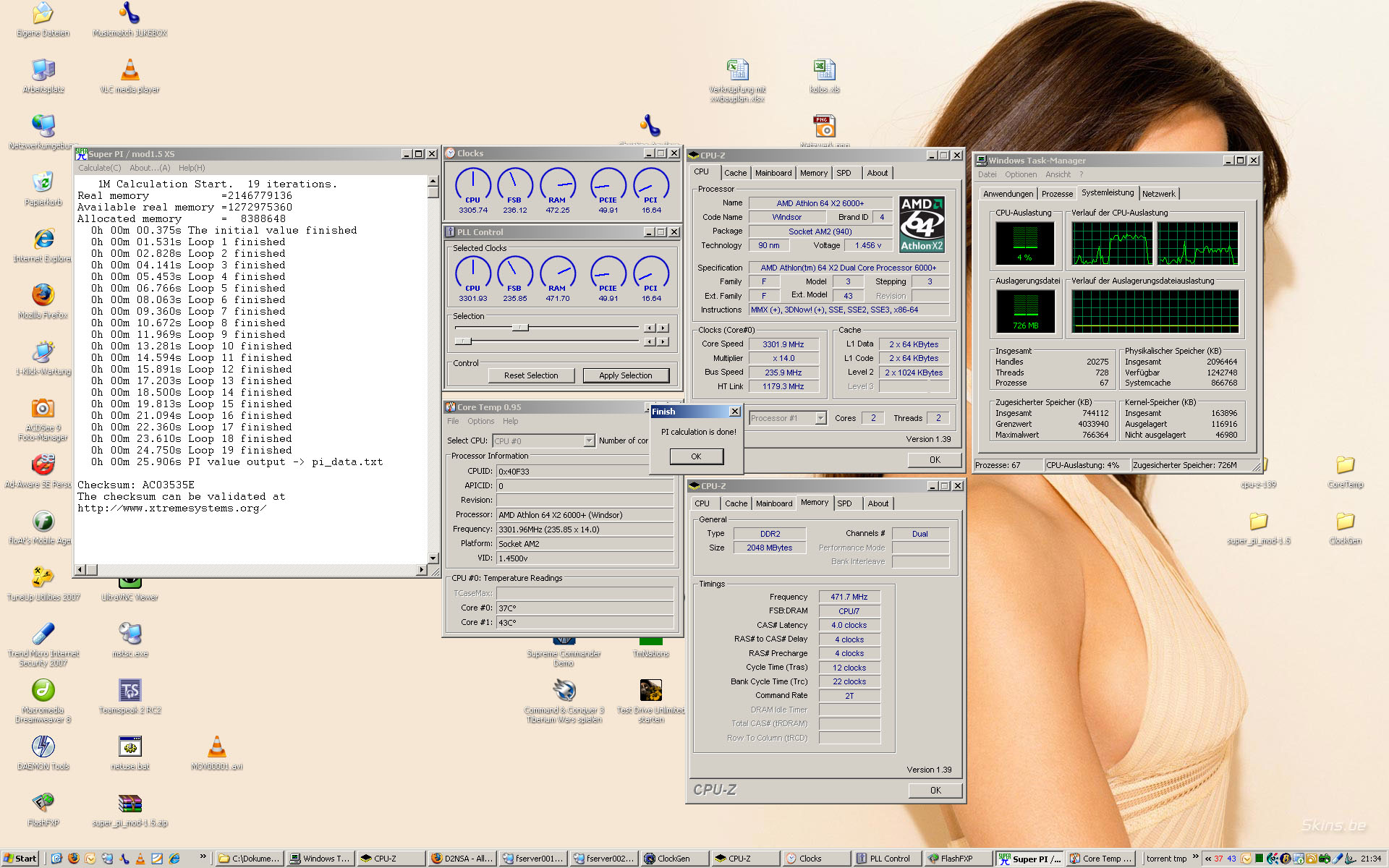Click the VLC cone in the quick launch bar
The height and width of the screenshot is (868, 1389).
point(140,859)
